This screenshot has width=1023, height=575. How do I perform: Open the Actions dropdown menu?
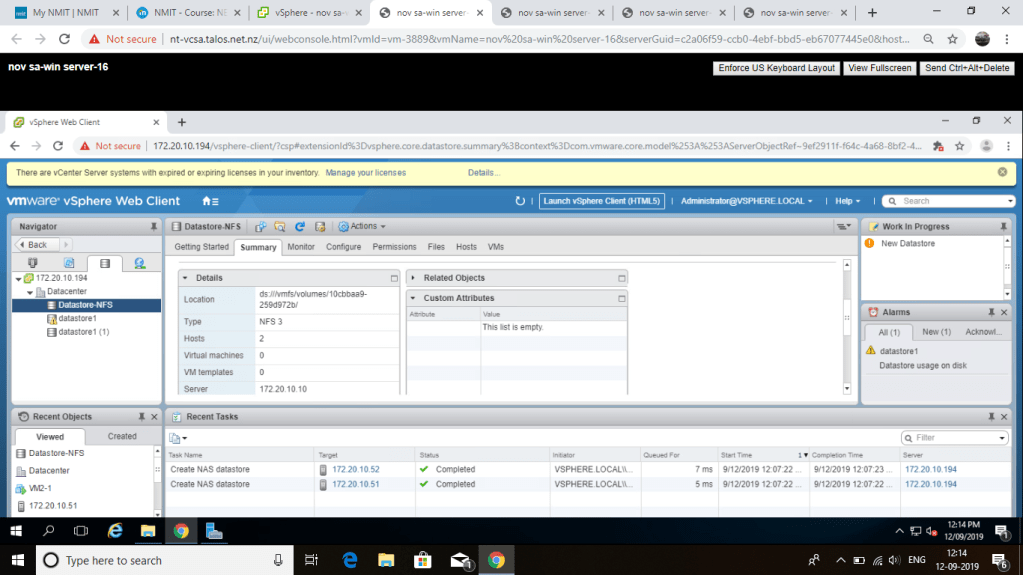pyautogui.click(x=361, y=227)
